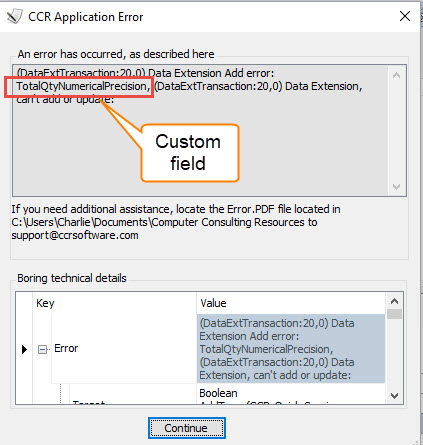Click down arrow of technical details scrollbar
The image size is (423, 445).
[394, 396]
